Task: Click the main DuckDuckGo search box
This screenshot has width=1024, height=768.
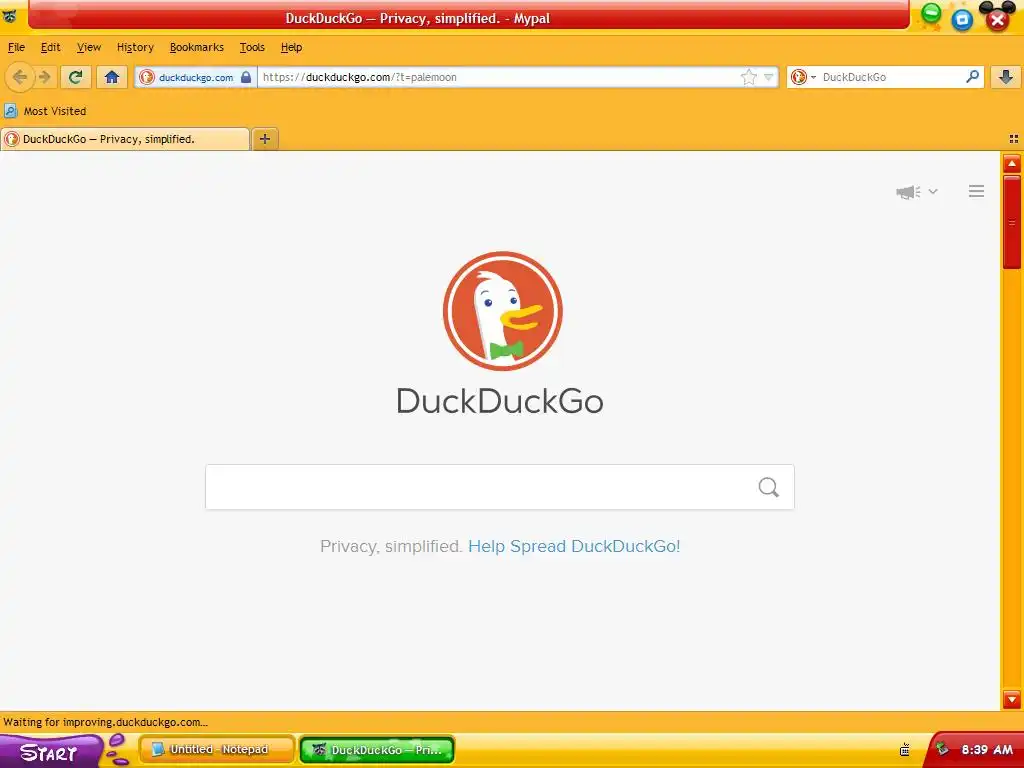Action: [500, 487]
